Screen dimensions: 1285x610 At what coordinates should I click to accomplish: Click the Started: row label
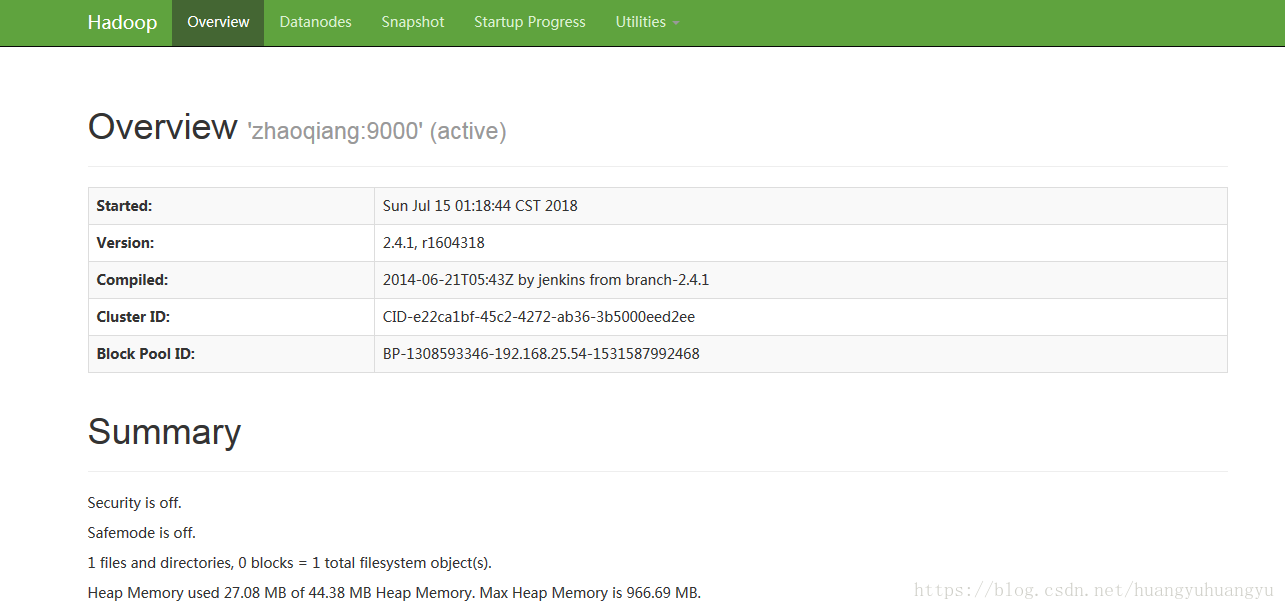click(x=124, y=206)
